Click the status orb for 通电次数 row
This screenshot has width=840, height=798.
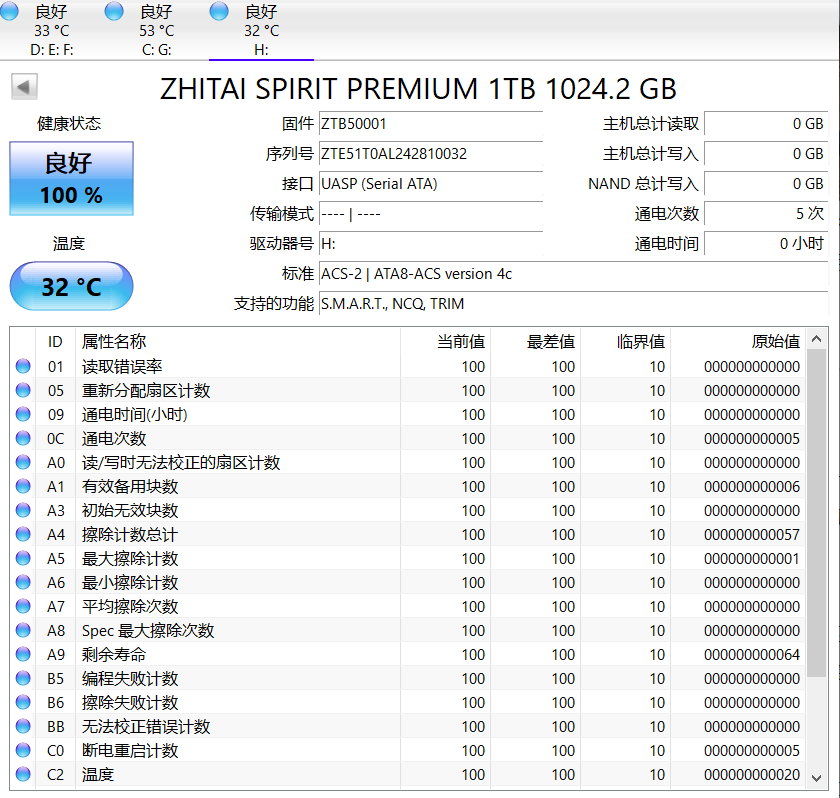tap(23, 438)
